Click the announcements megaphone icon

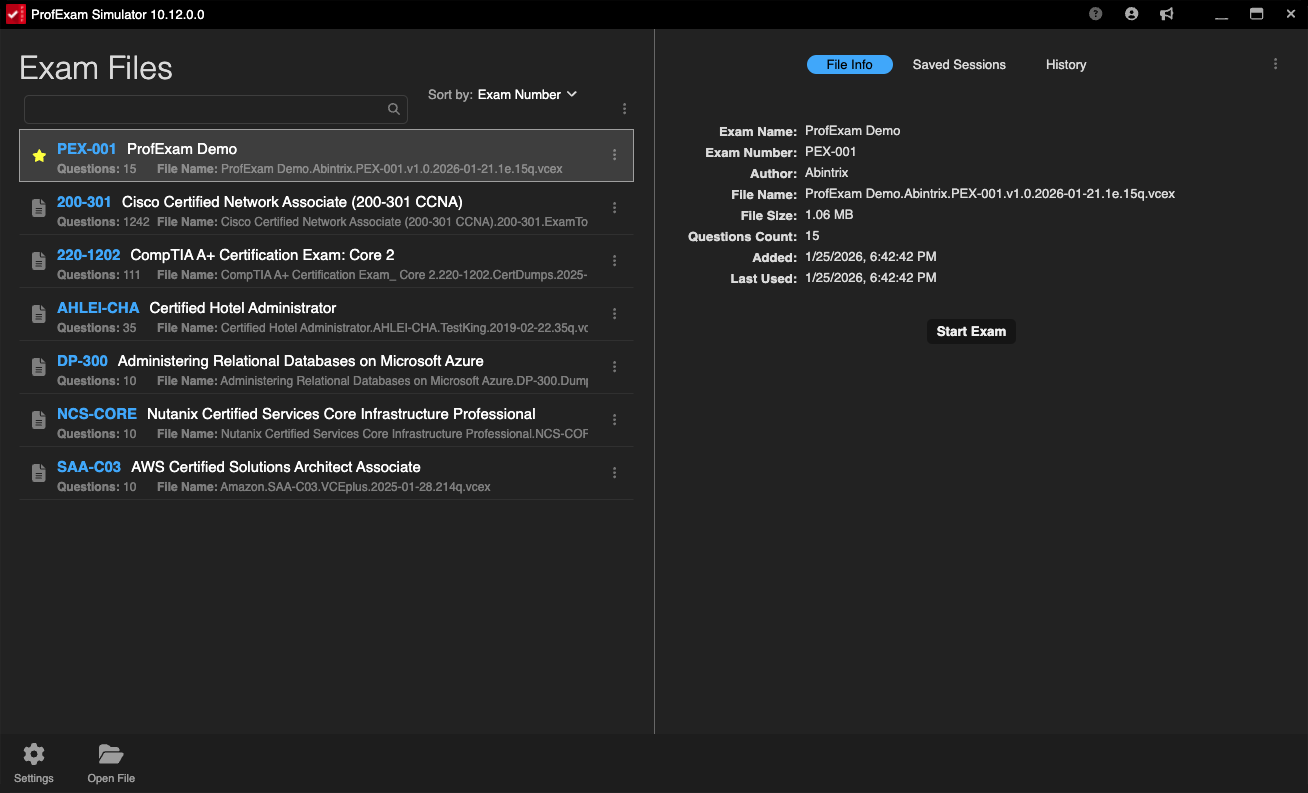[1166, 14]
